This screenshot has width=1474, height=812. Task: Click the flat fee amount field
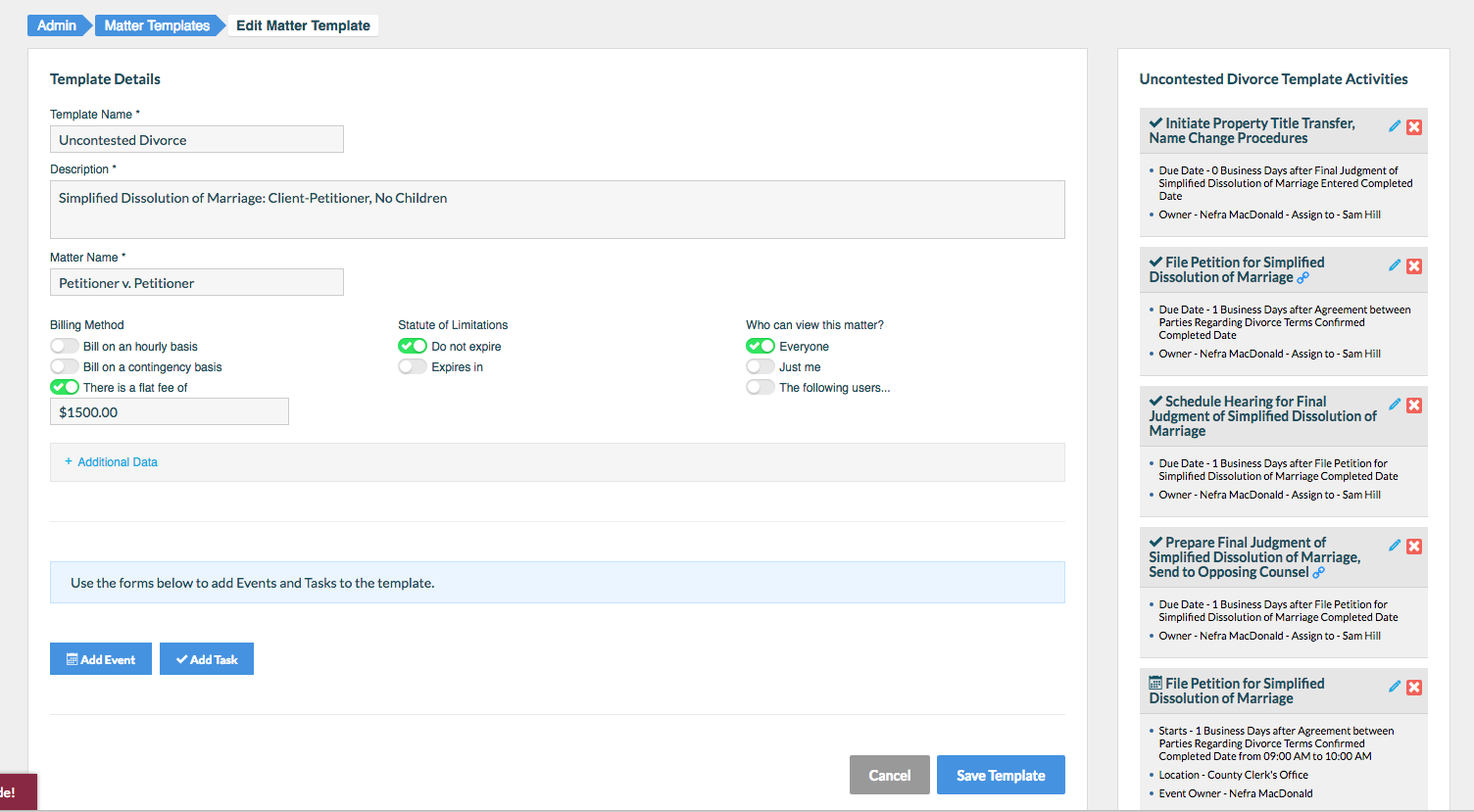click(x=170, y=412)
